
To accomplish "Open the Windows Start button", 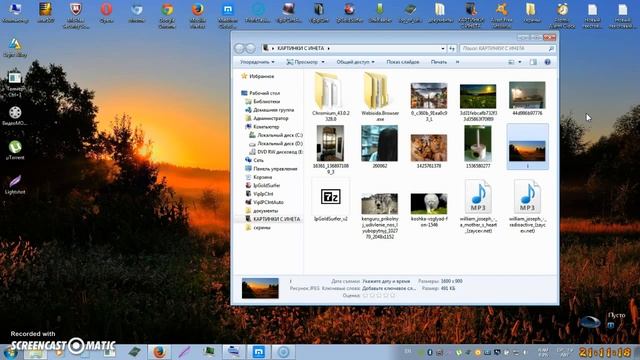I will (x=9, y=353).
